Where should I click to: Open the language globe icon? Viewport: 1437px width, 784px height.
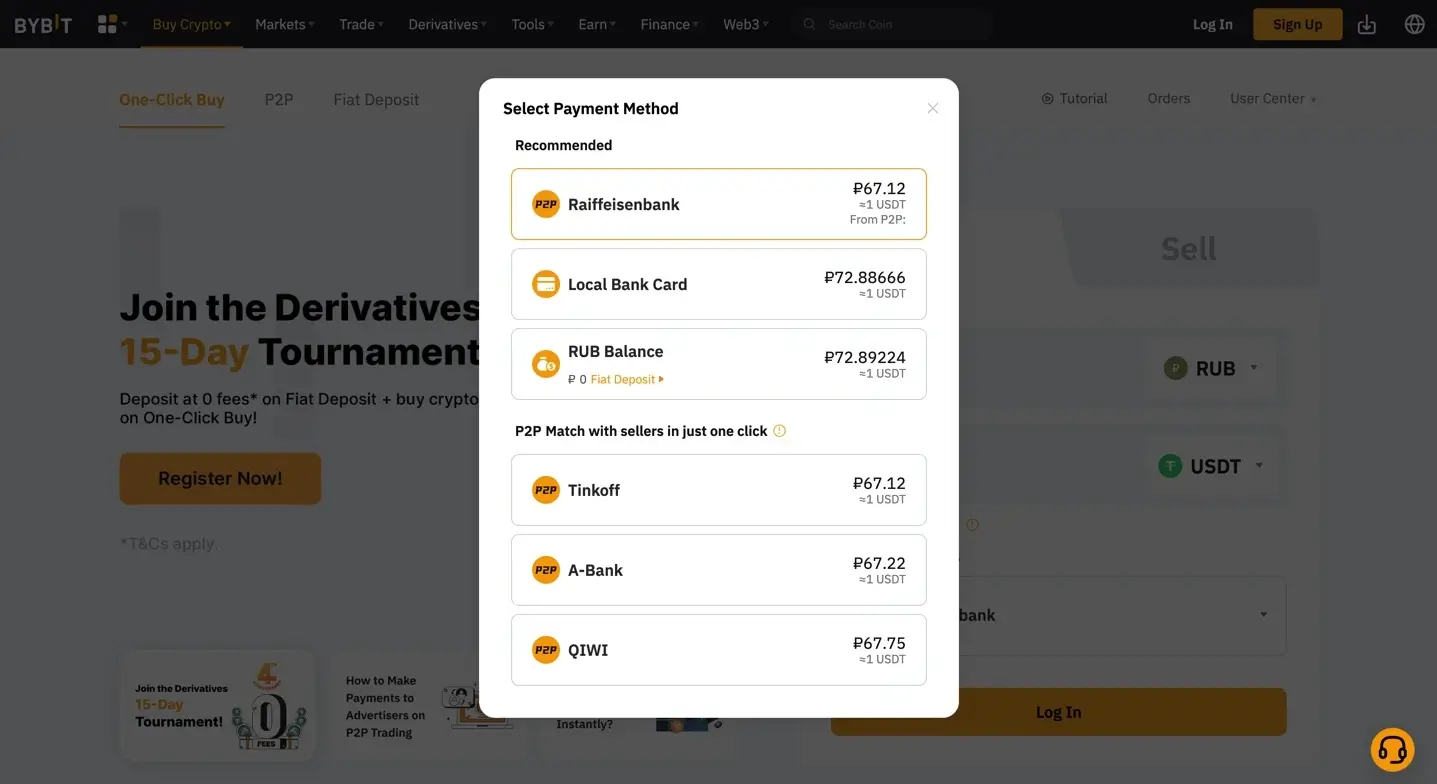coord(1414,24)
